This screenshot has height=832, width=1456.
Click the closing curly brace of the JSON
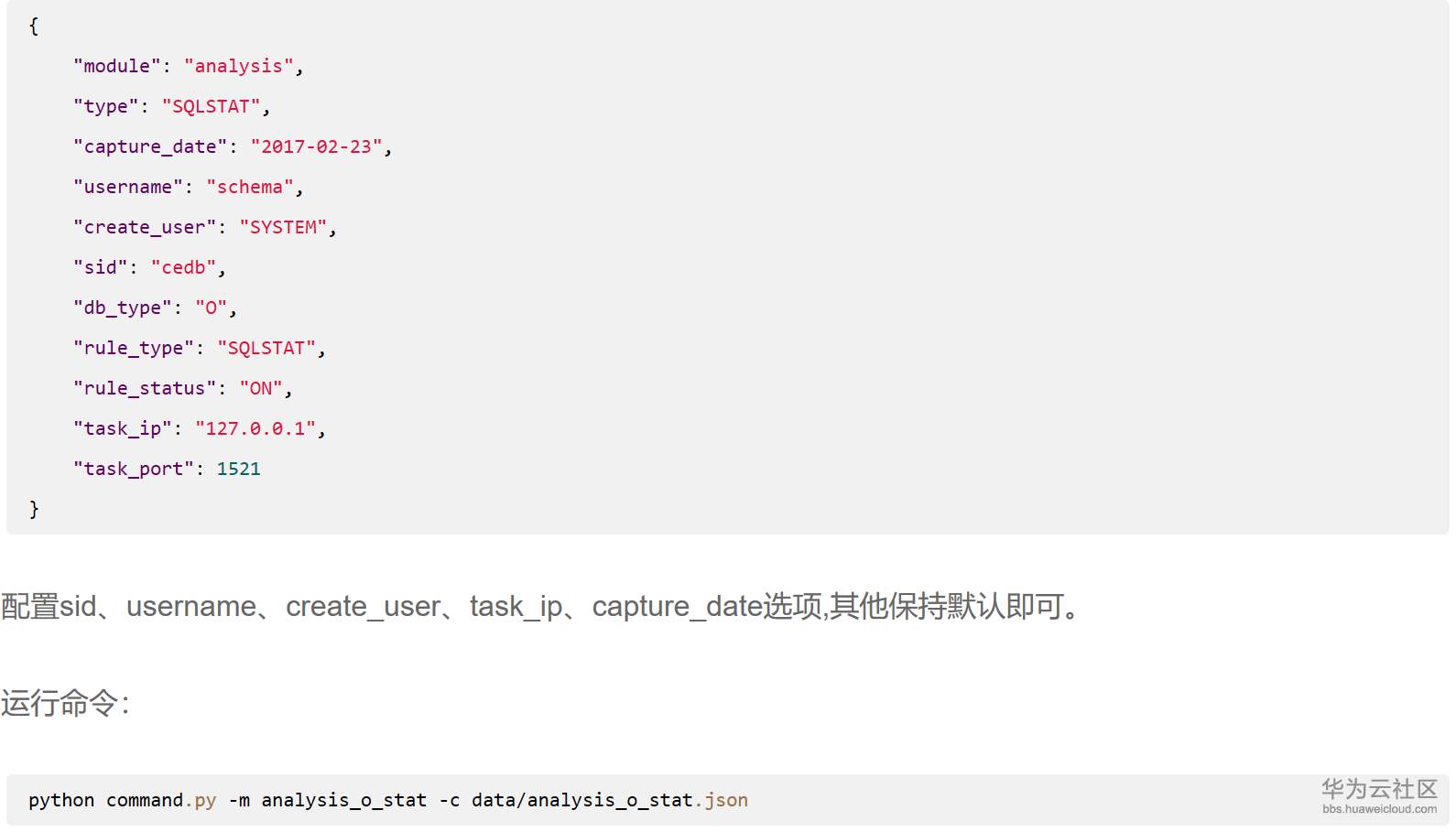click(34, 510)
